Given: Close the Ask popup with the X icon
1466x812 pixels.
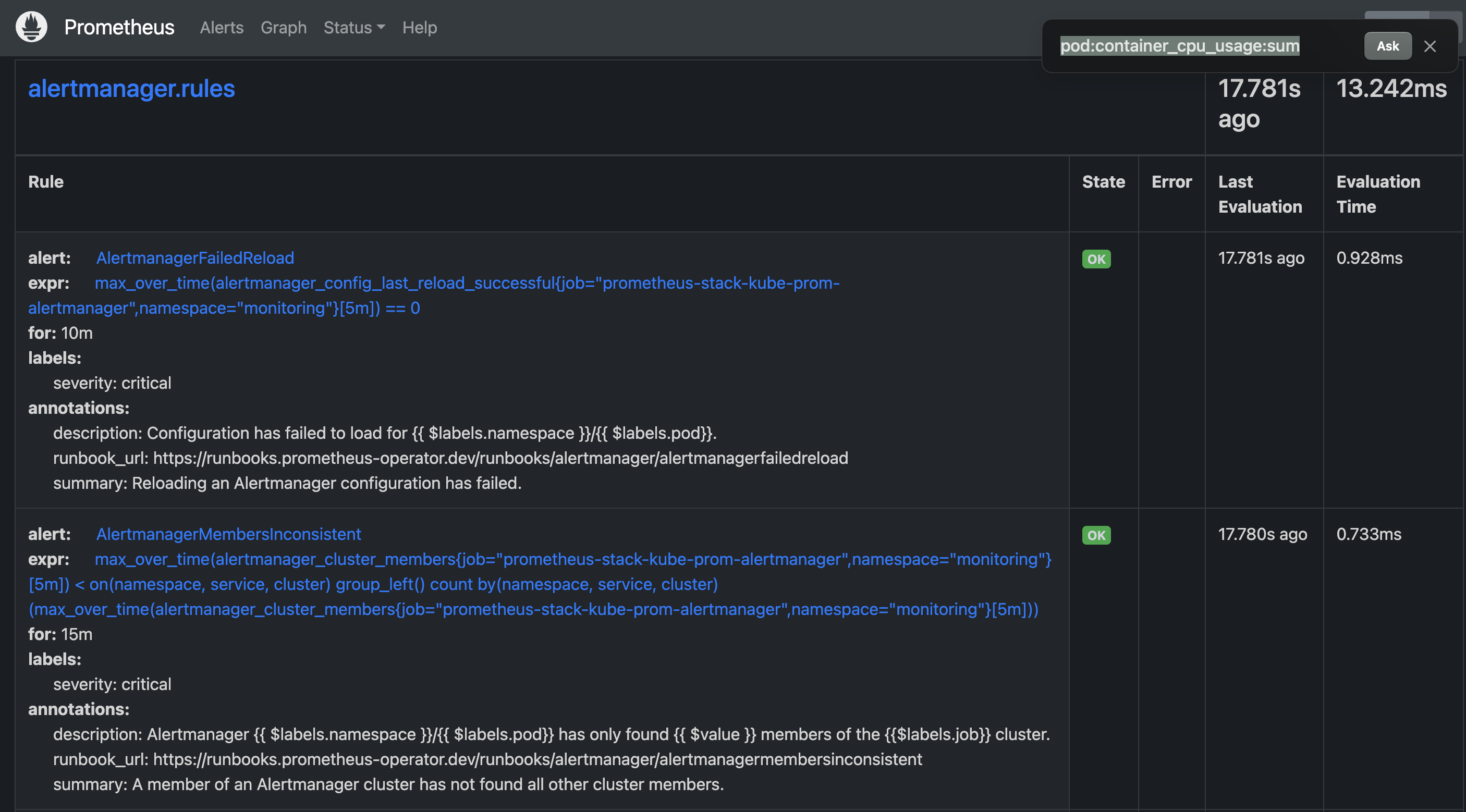Looking at the screenshot, I should 1430,46.
